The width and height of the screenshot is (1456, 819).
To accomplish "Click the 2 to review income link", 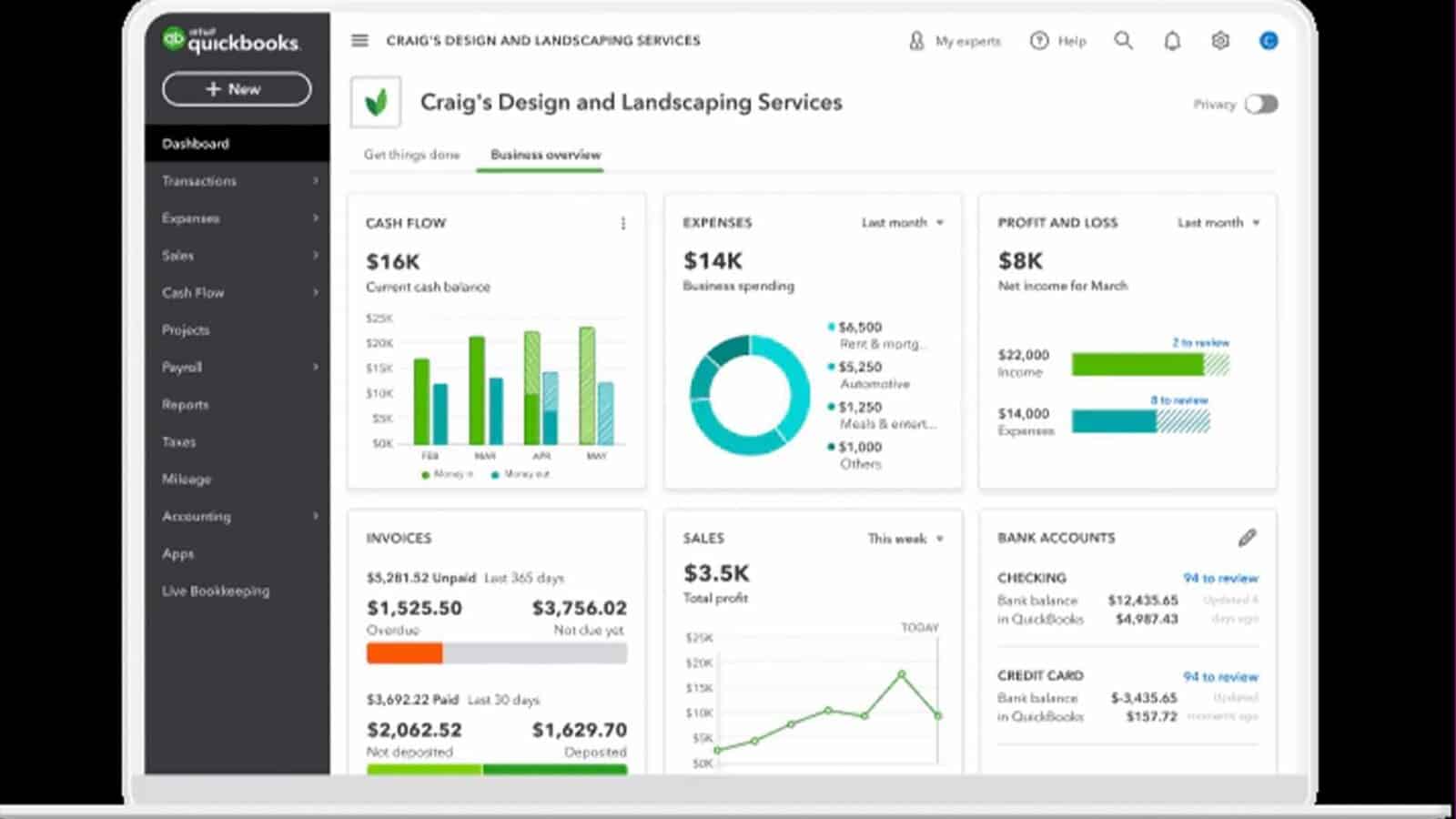I will [1200, 343].
